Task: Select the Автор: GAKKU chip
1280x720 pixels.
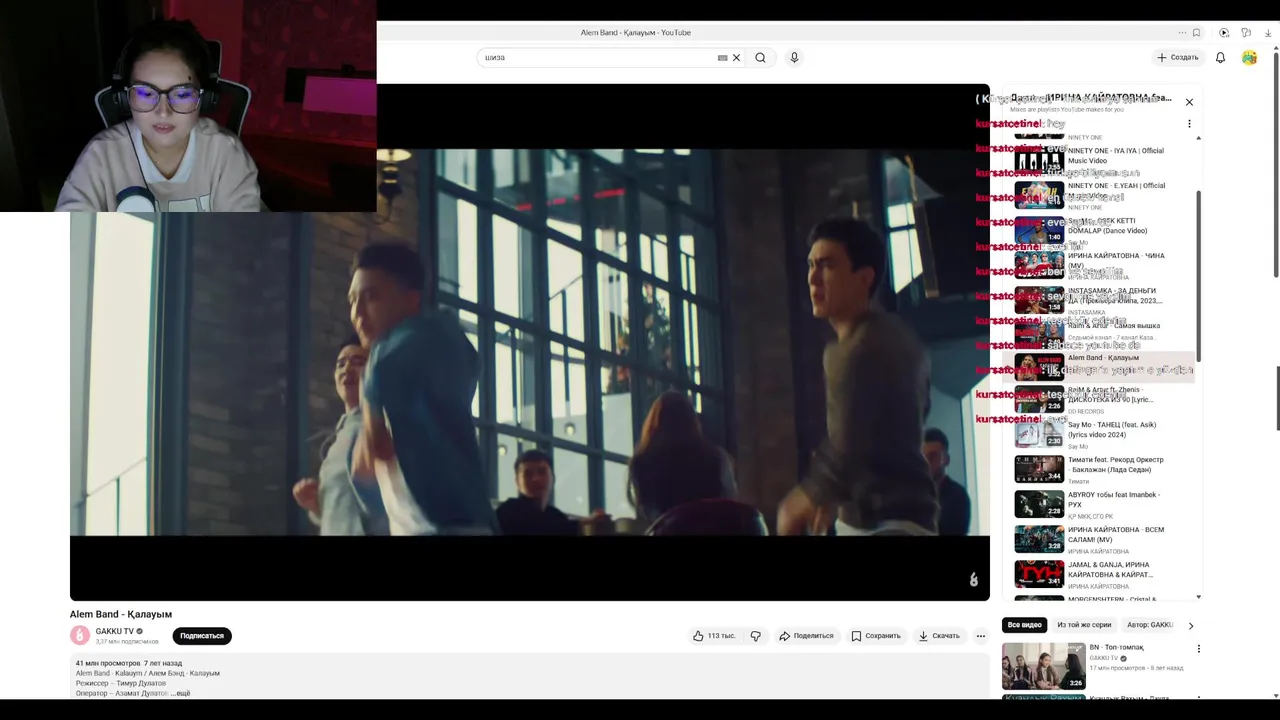Action: (1150, 625)
